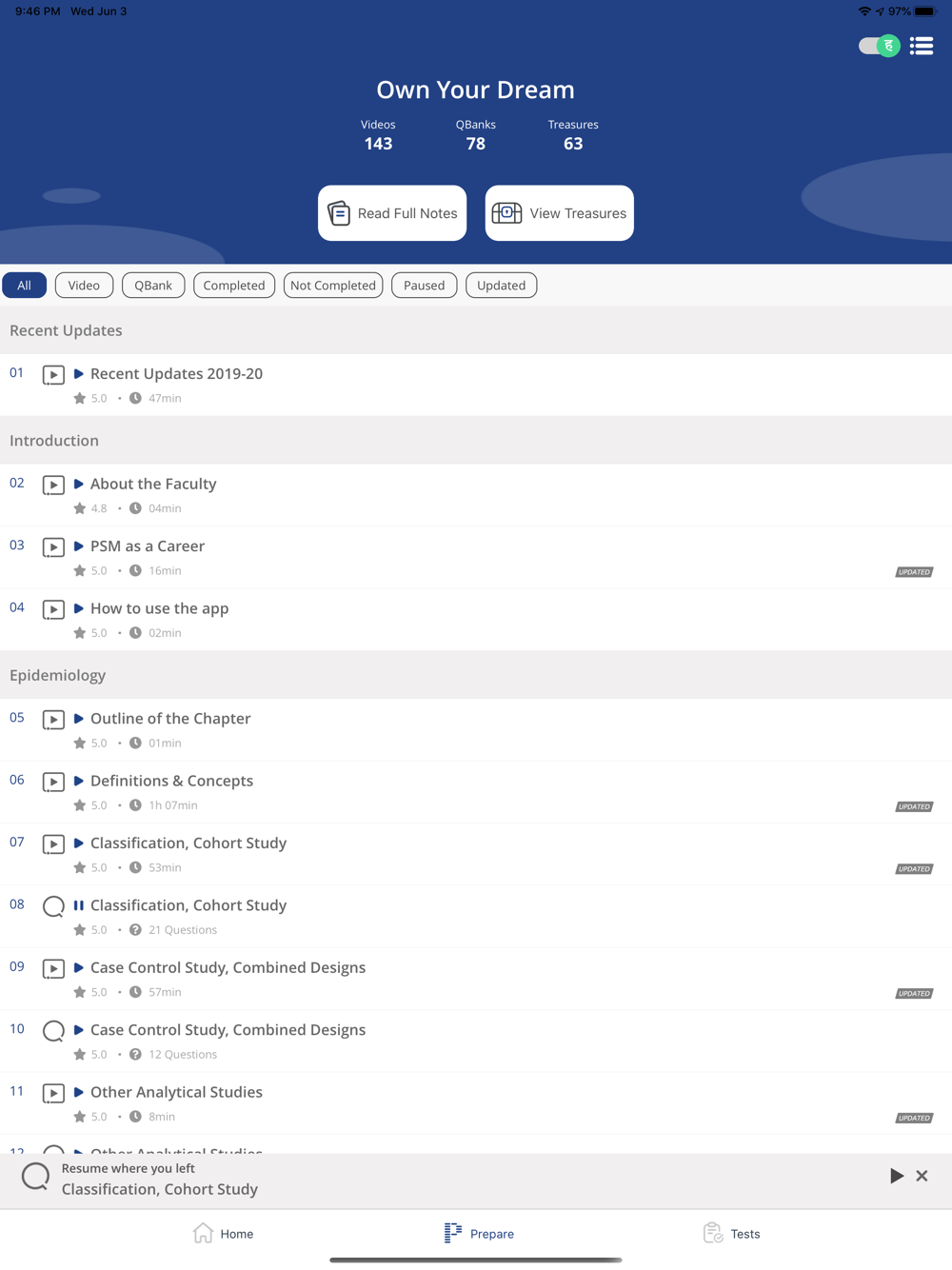Switch to Tests tab
The image size is (952, 1270).
click(x=731, y=1234)
